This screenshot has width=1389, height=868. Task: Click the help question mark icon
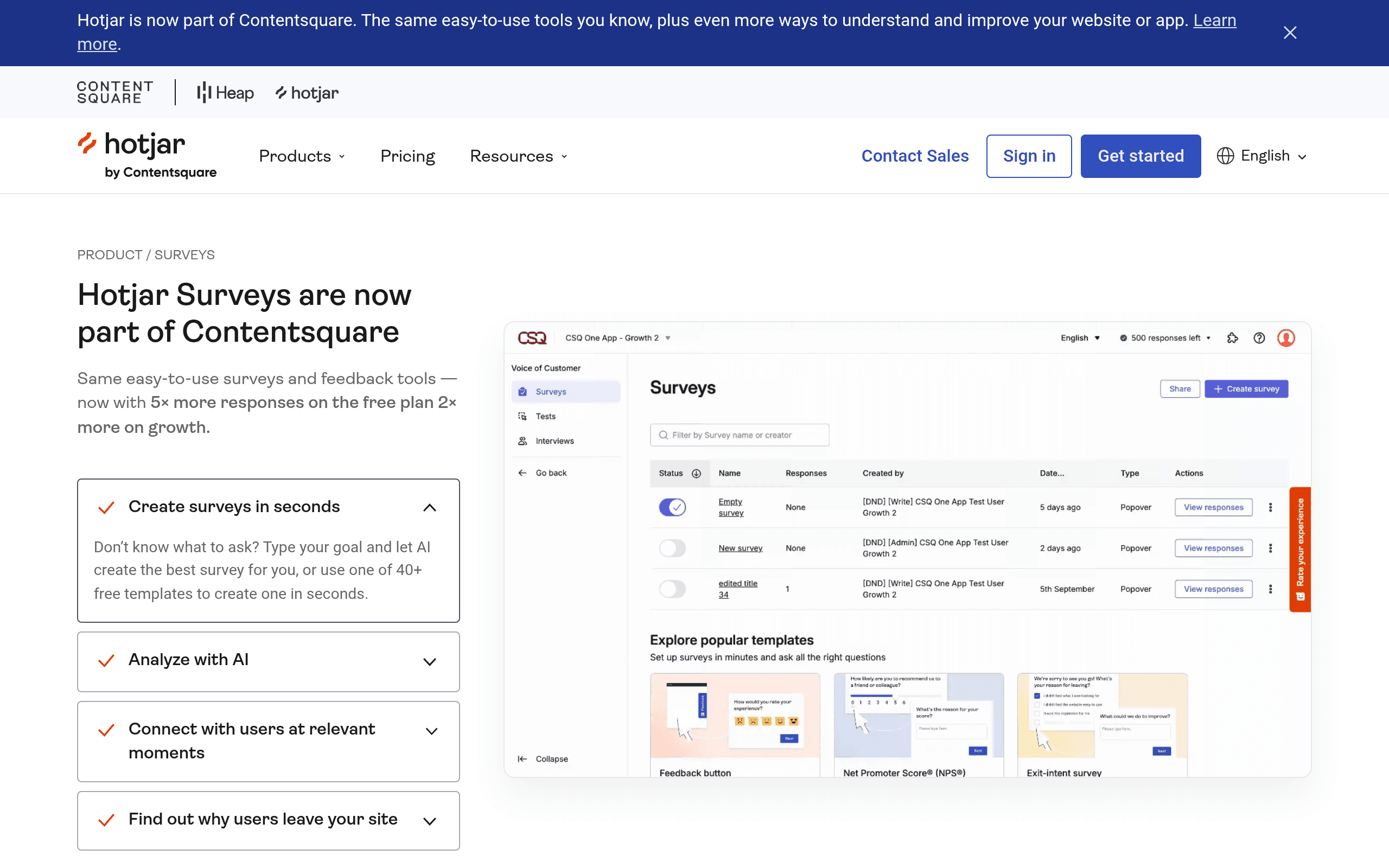1259,338
